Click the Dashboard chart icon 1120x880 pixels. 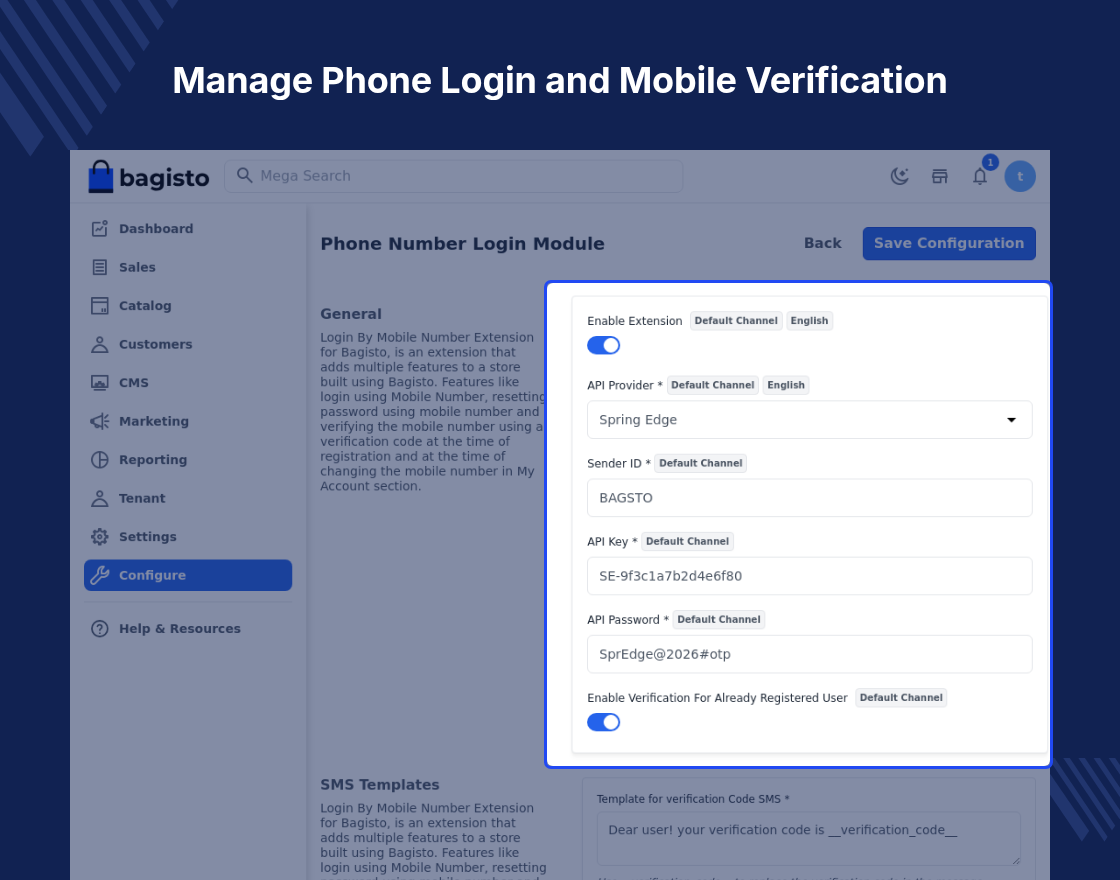(x=100, y=229)
